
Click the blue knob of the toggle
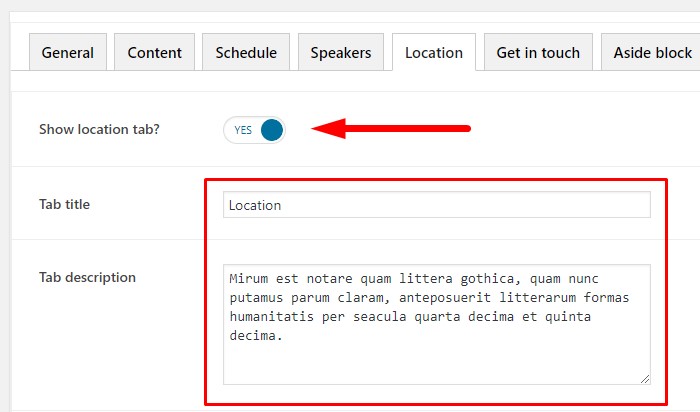(x=270, y=130)
